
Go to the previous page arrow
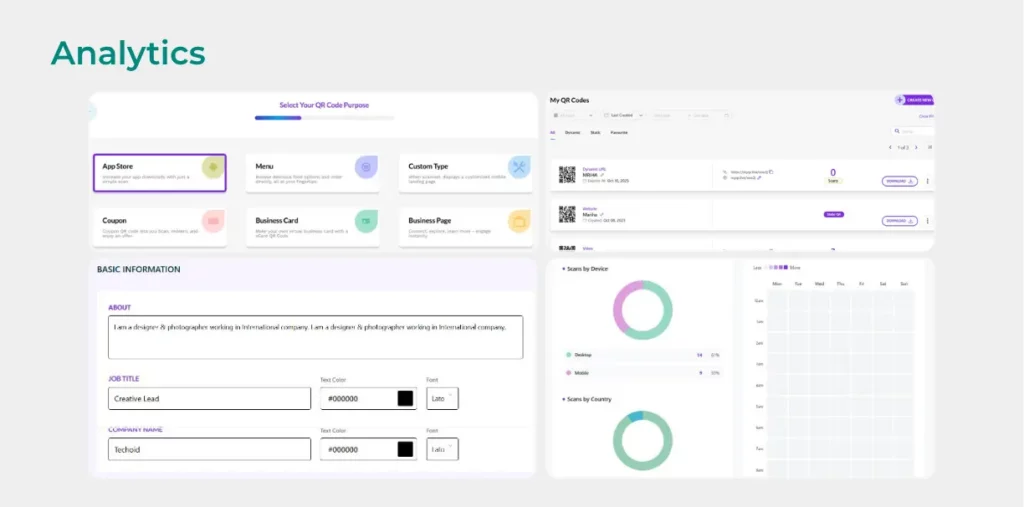click(890, 148)
